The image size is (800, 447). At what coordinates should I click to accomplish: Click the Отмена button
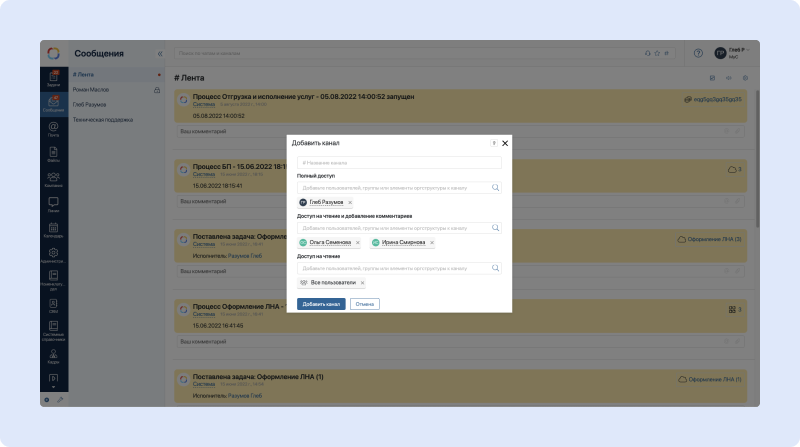click(x=365, y=304)
